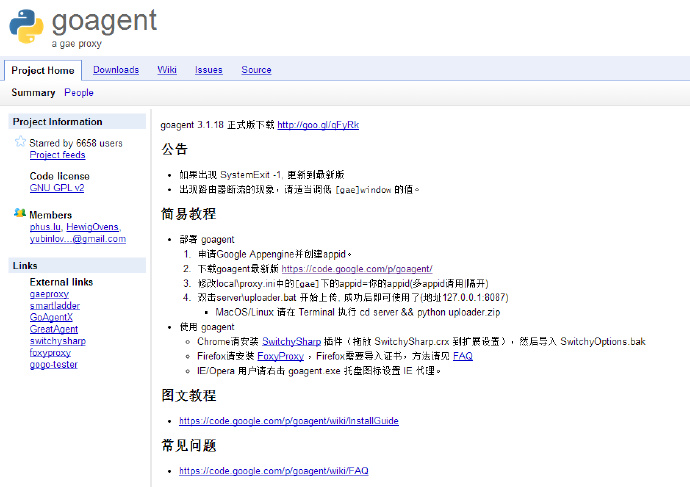Image resolution: width=690 pixels, height=487 pixels.
Task: Open the People sub-tab
Action: pos(79,92)
